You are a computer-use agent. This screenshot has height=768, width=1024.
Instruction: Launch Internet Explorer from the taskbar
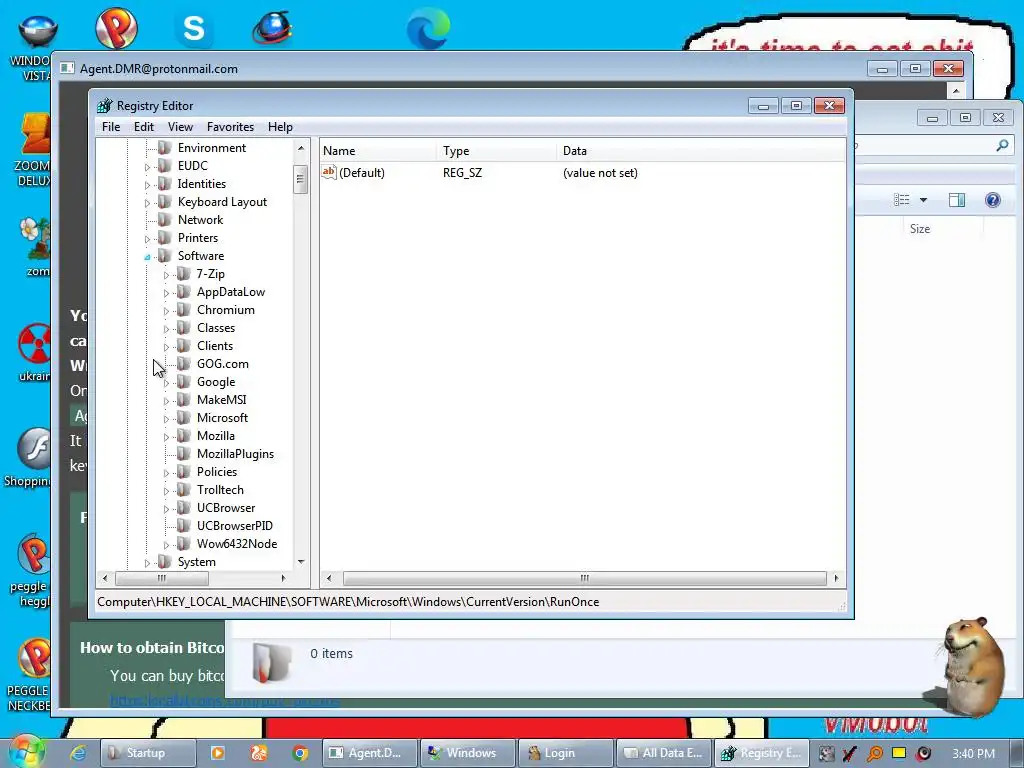click(x=78, y=753)
